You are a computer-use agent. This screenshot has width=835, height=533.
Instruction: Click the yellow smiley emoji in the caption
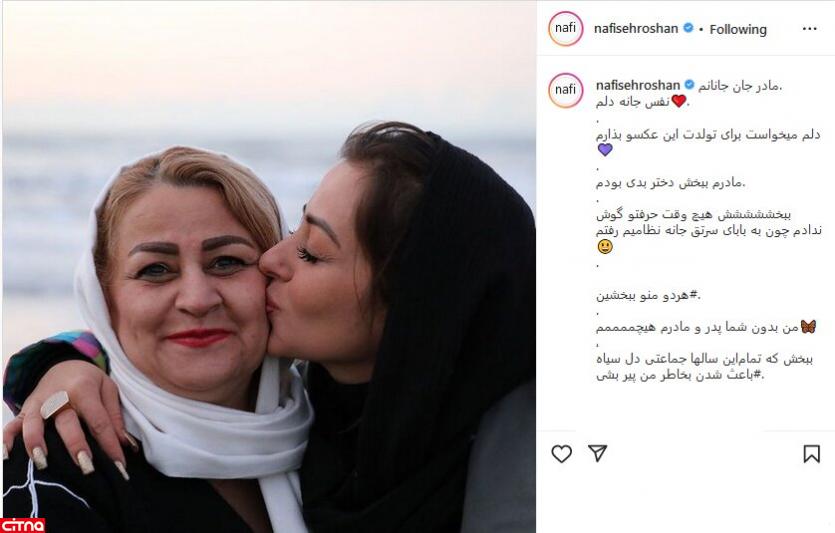coord(605,247)
